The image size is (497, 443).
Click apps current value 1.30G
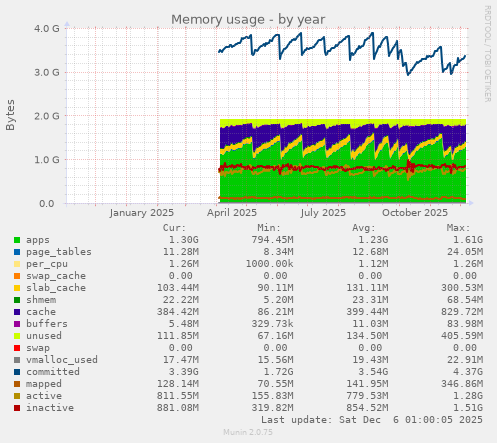(x=184, y=240)
